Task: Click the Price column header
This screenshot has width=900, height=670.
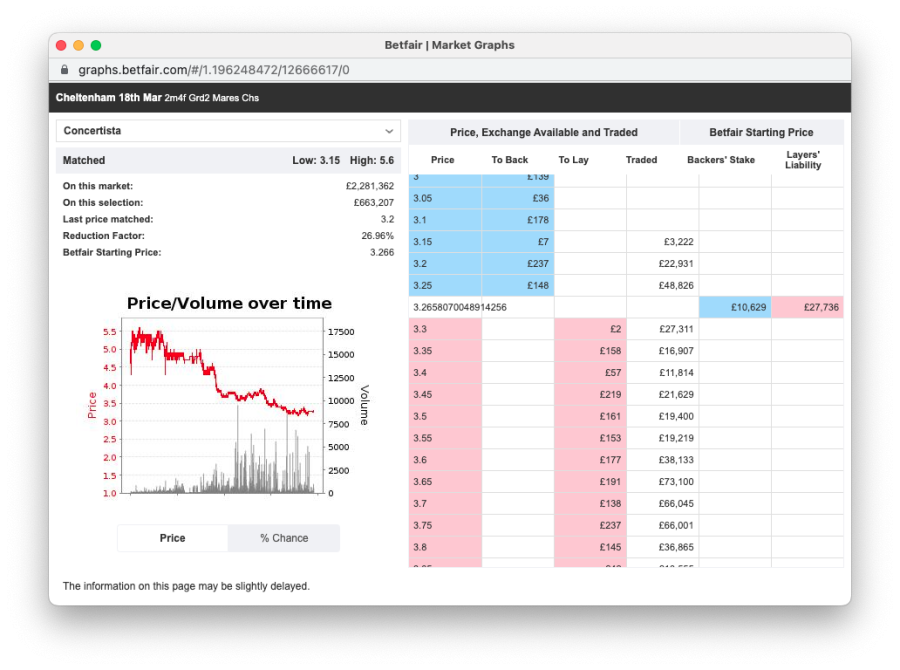Action: [443, 160]
